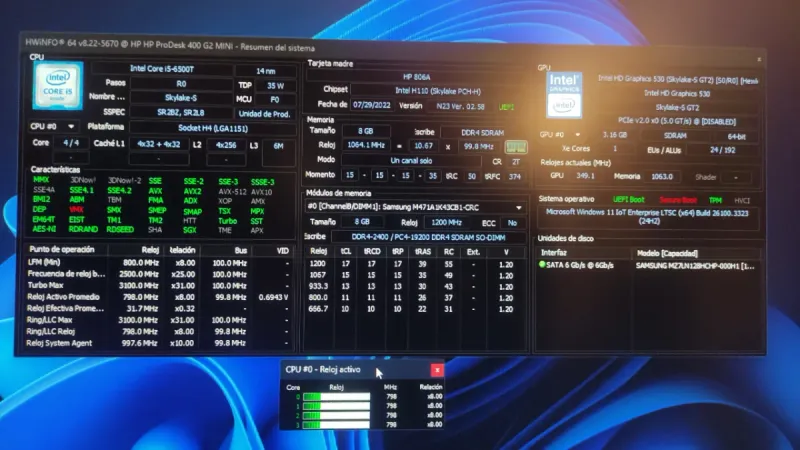Click the 1064.1 MHz memory clock value
This screenshot has height=450, width=800.
[366, 145]
